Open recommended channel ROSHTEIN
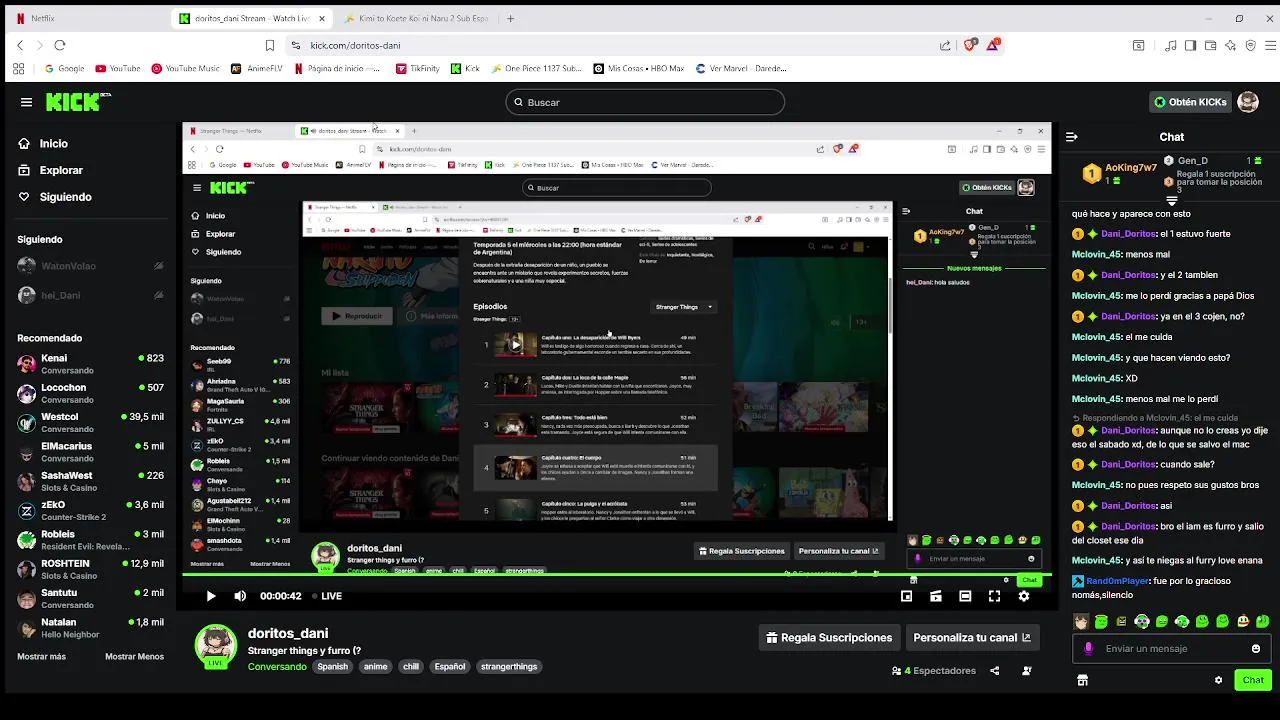 pos(90,569)
